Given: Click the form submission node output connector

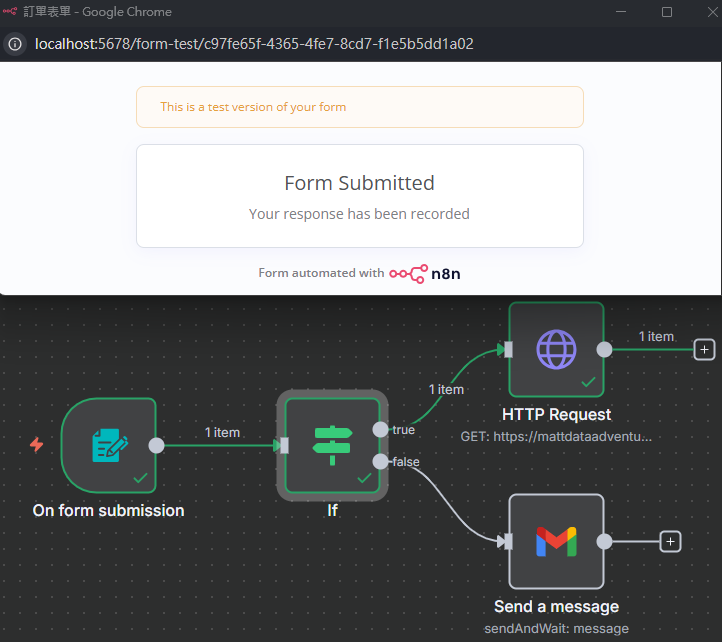Looking at the screenshot, I should click(157, 445).
